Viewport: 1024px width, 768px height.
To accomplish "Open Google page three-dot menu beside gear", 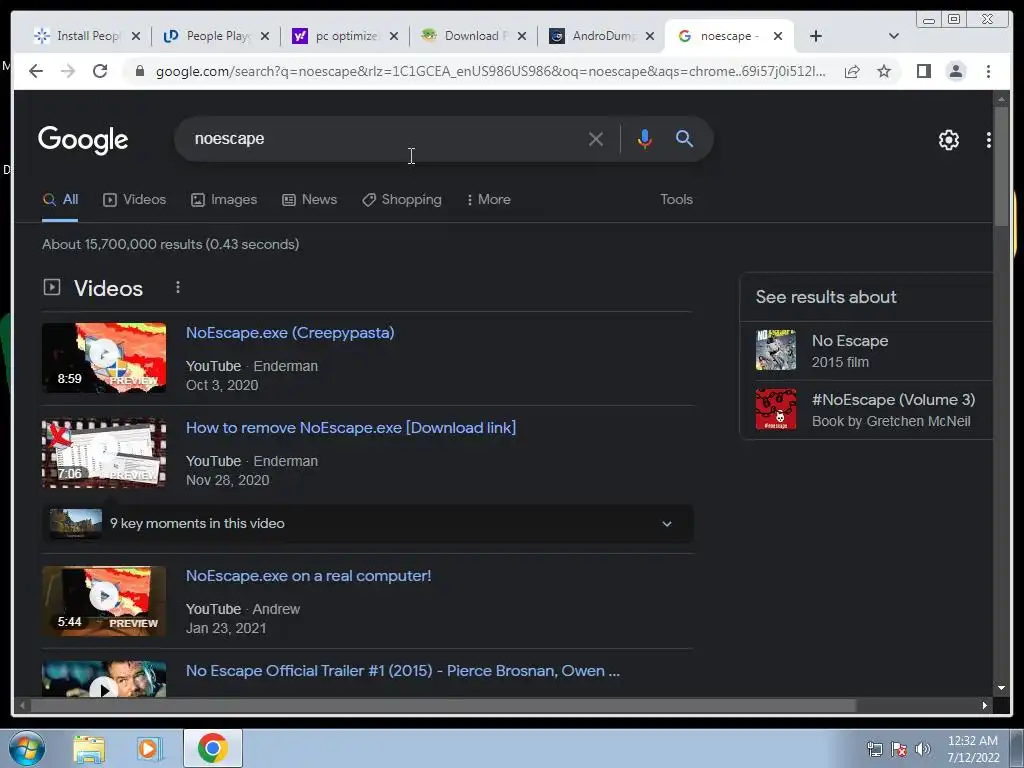I will pyautogui.click(x=988, y=140).
